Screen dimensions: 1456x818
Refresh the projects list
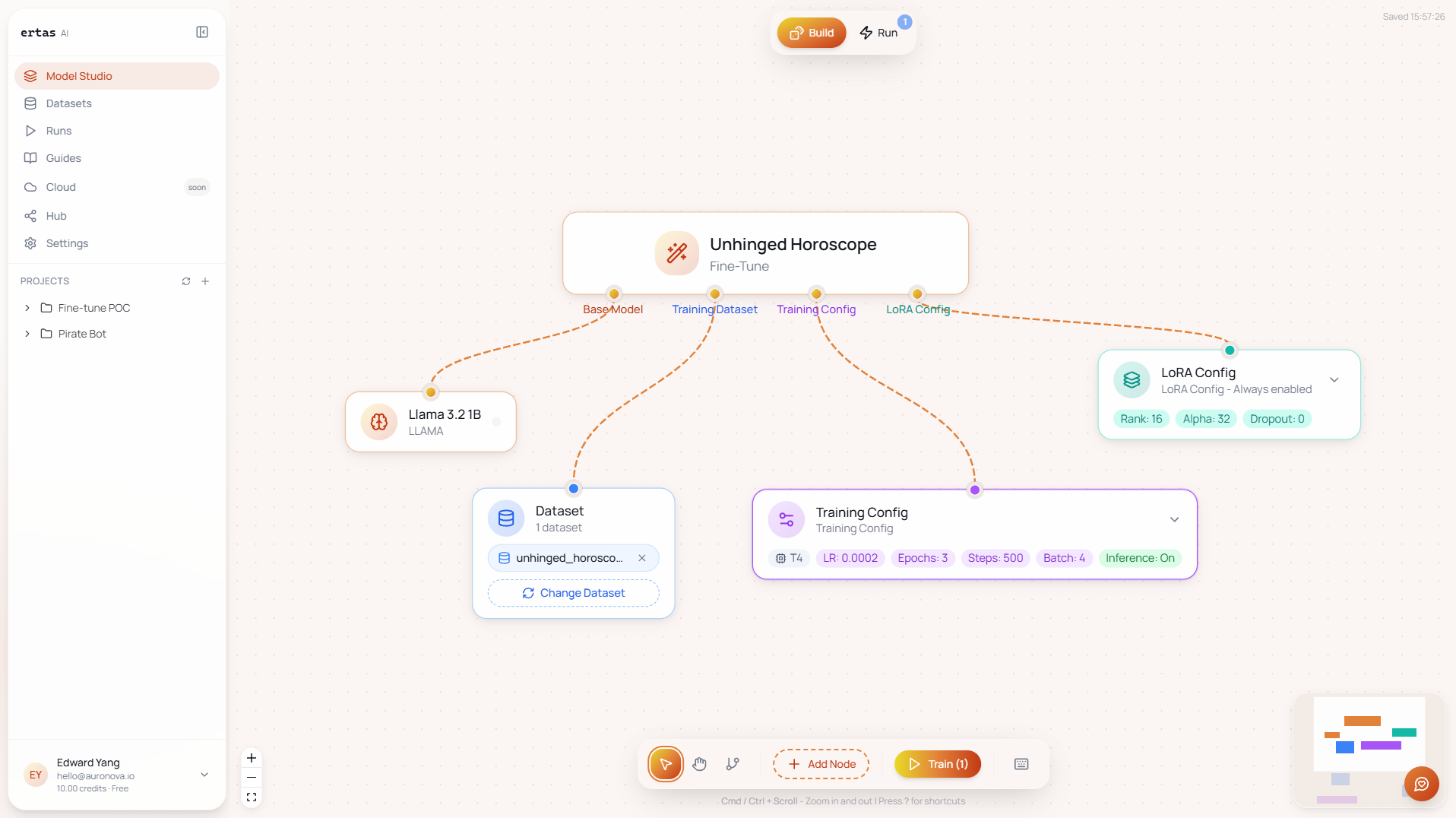pos(186,281)
